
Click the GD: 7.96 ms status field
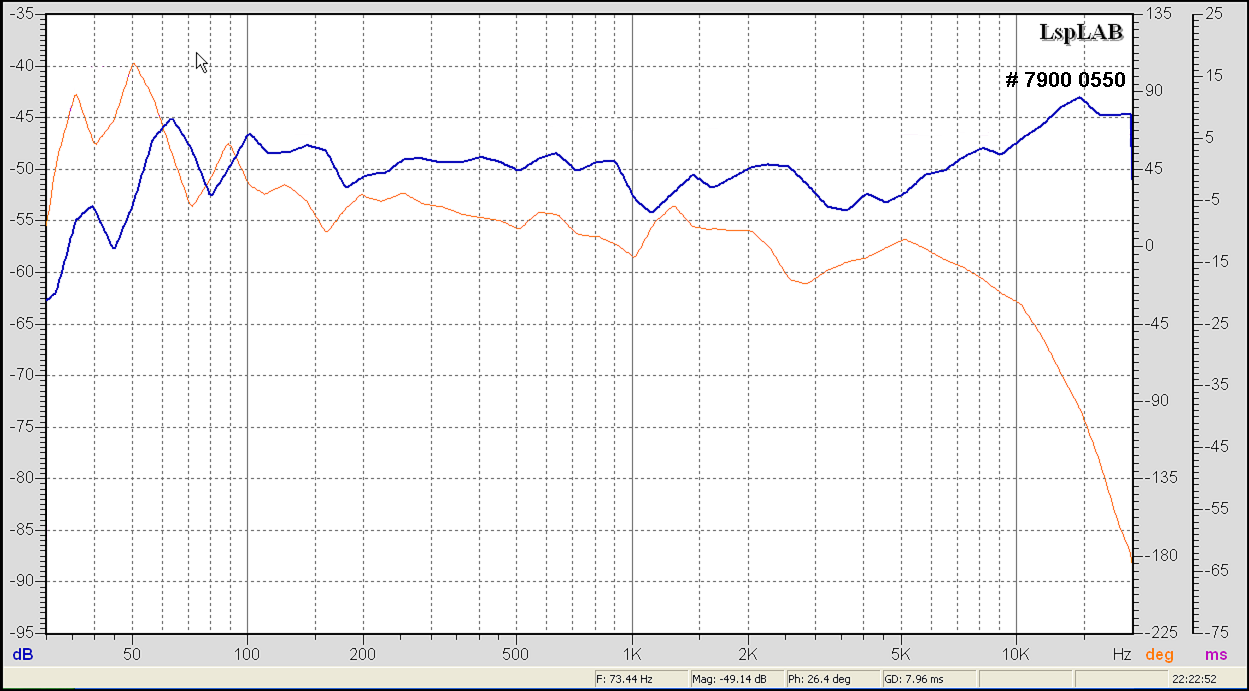tap(912, 679)
